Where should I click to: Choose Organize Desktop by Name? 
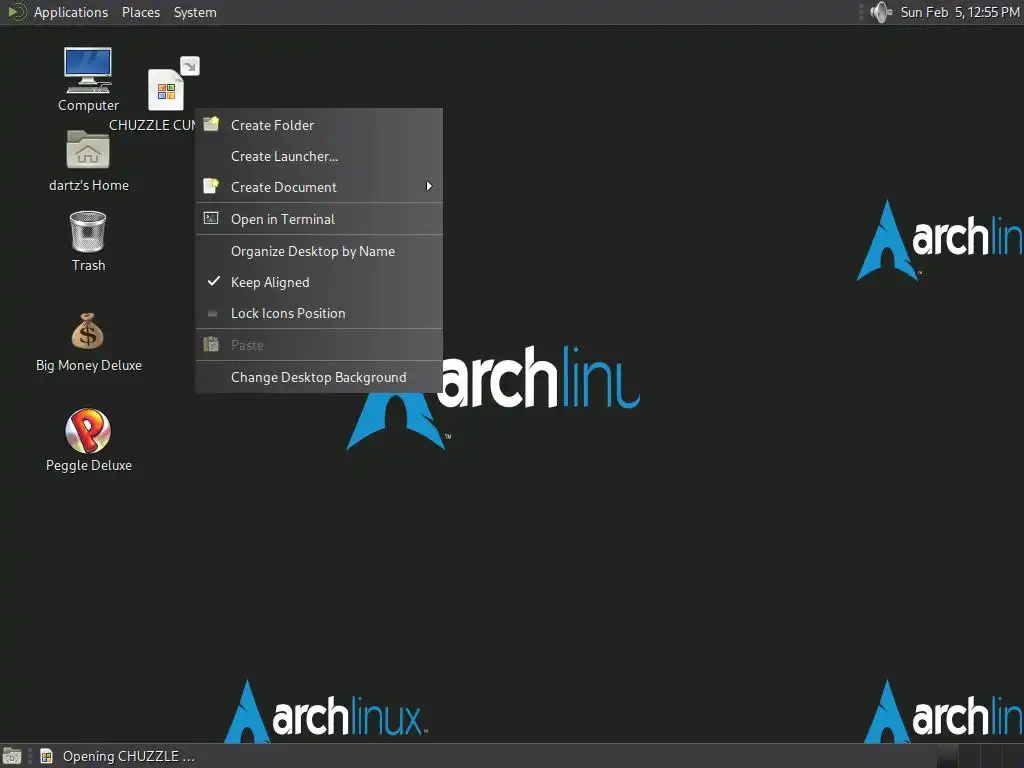coord(319,251)
